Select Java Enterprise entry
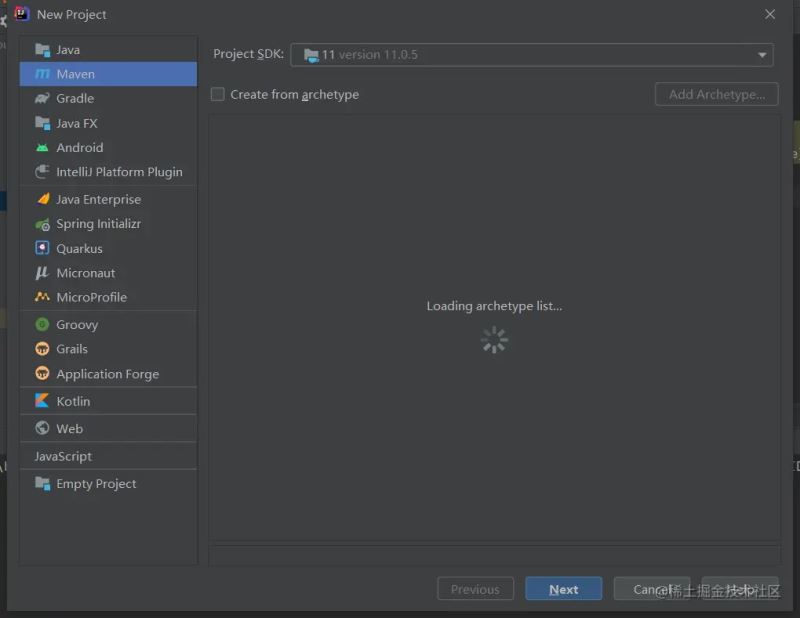Screen dimensions: 800x618 [x=108, y=200]
